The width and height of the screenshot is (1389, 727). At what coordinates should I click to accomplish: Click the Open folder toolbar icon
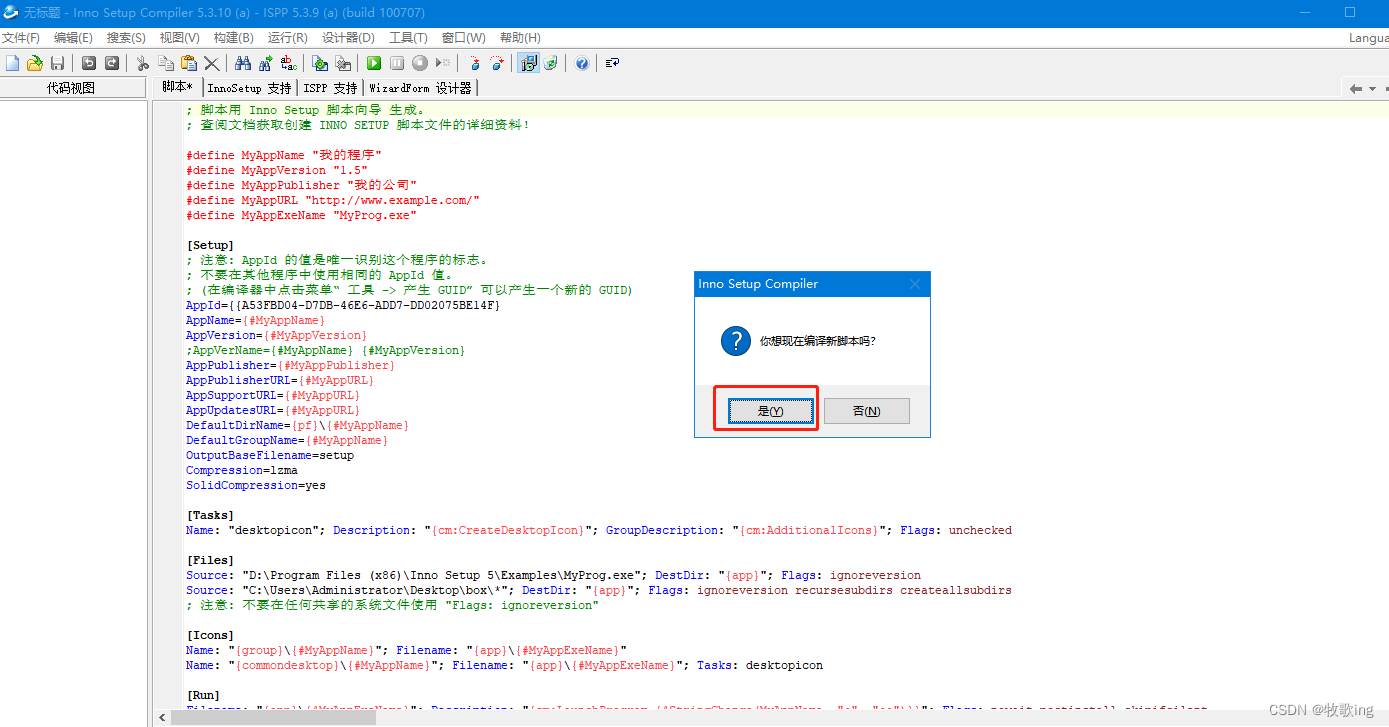34,63
